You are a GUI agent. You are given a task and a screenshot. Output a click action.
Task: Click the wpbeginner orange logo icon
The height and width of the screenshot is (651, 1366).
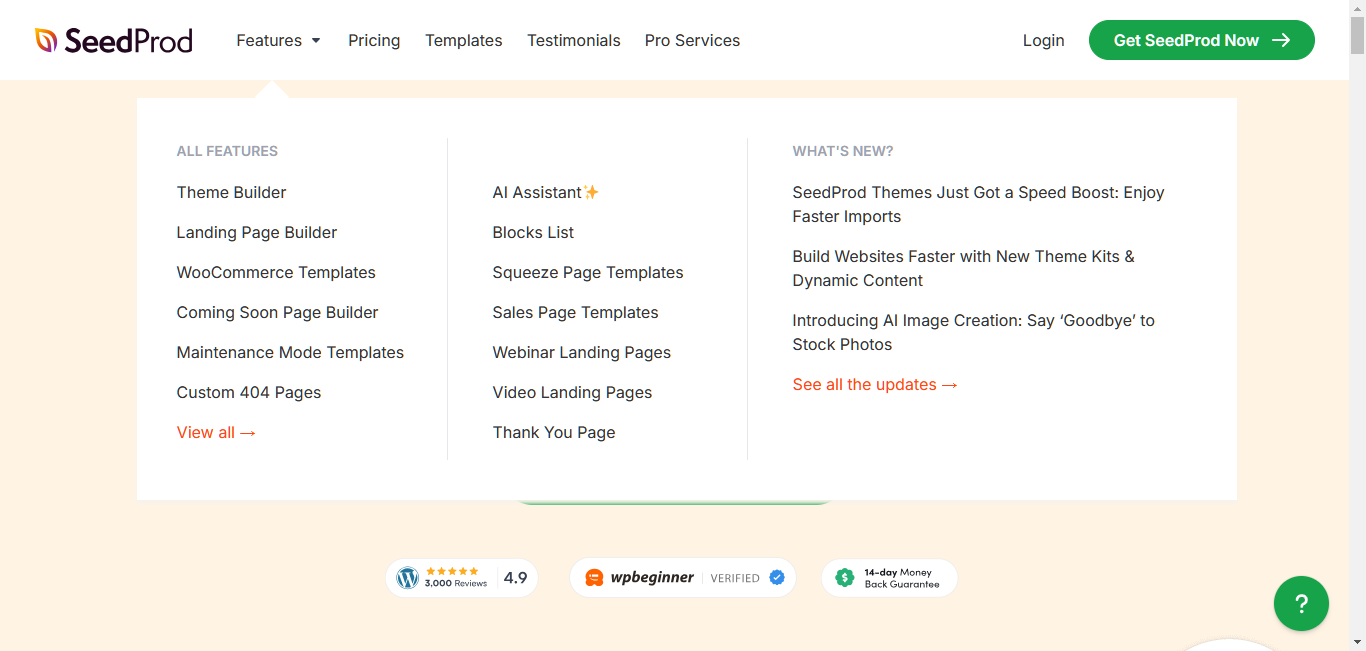pyautogui.click(x=594, y=578)
